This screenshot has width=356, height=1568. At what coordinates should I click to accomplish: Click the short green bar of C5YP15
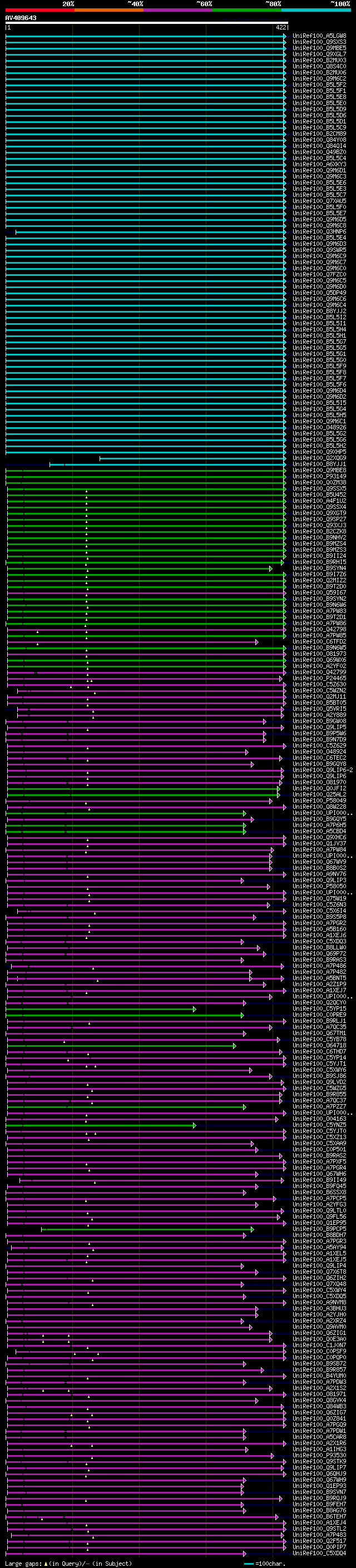pos(101,1009)
